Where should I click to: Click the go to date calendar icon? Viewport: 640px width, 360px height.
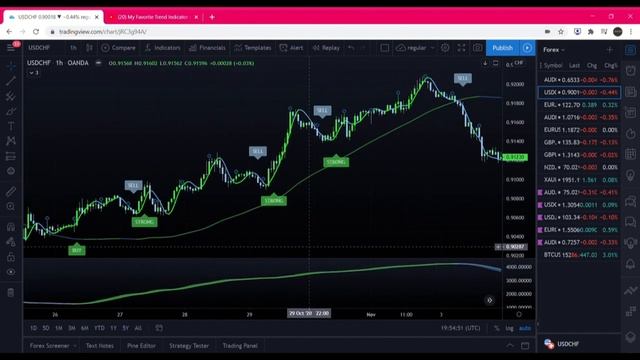point(159,328)
